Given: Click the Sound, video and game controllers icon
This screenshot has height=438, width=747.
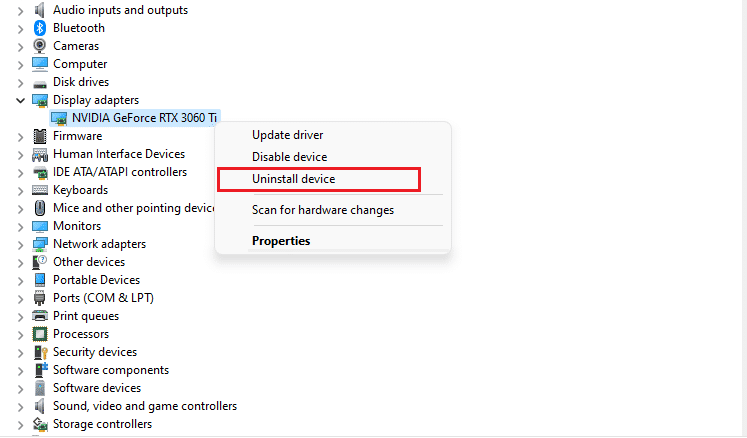Looking at the screenshot, I should pyautogui.click(x=40, y=406).
